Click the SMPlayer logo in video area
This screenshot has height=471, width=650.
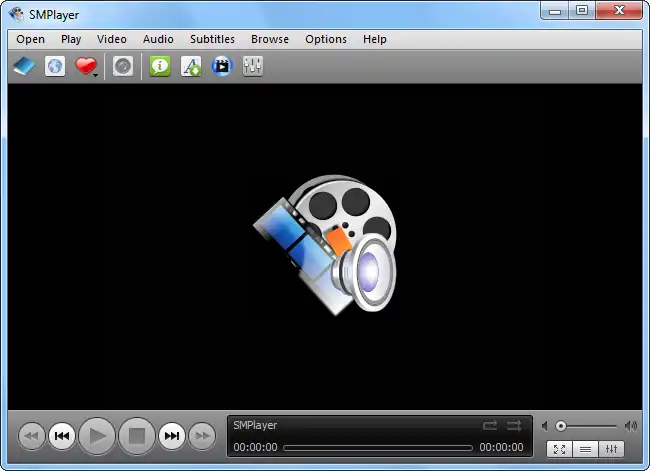coord(325,245)
